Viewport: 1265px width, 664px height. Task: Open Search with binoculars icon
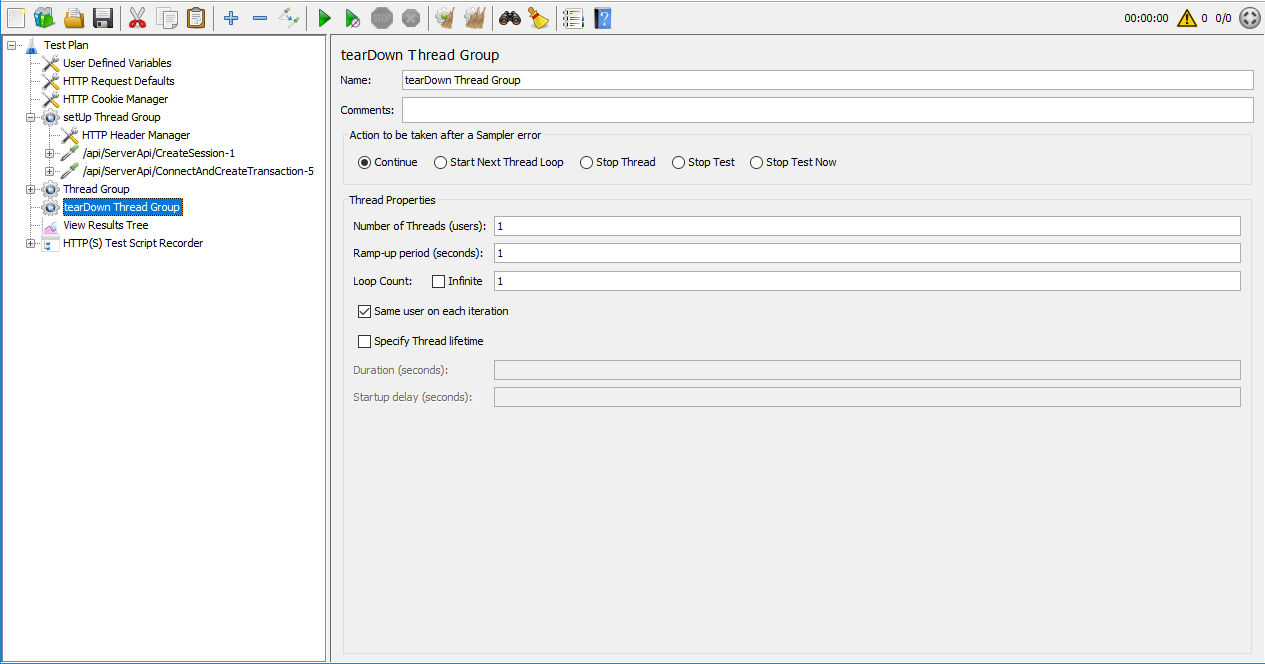point(510,18)
